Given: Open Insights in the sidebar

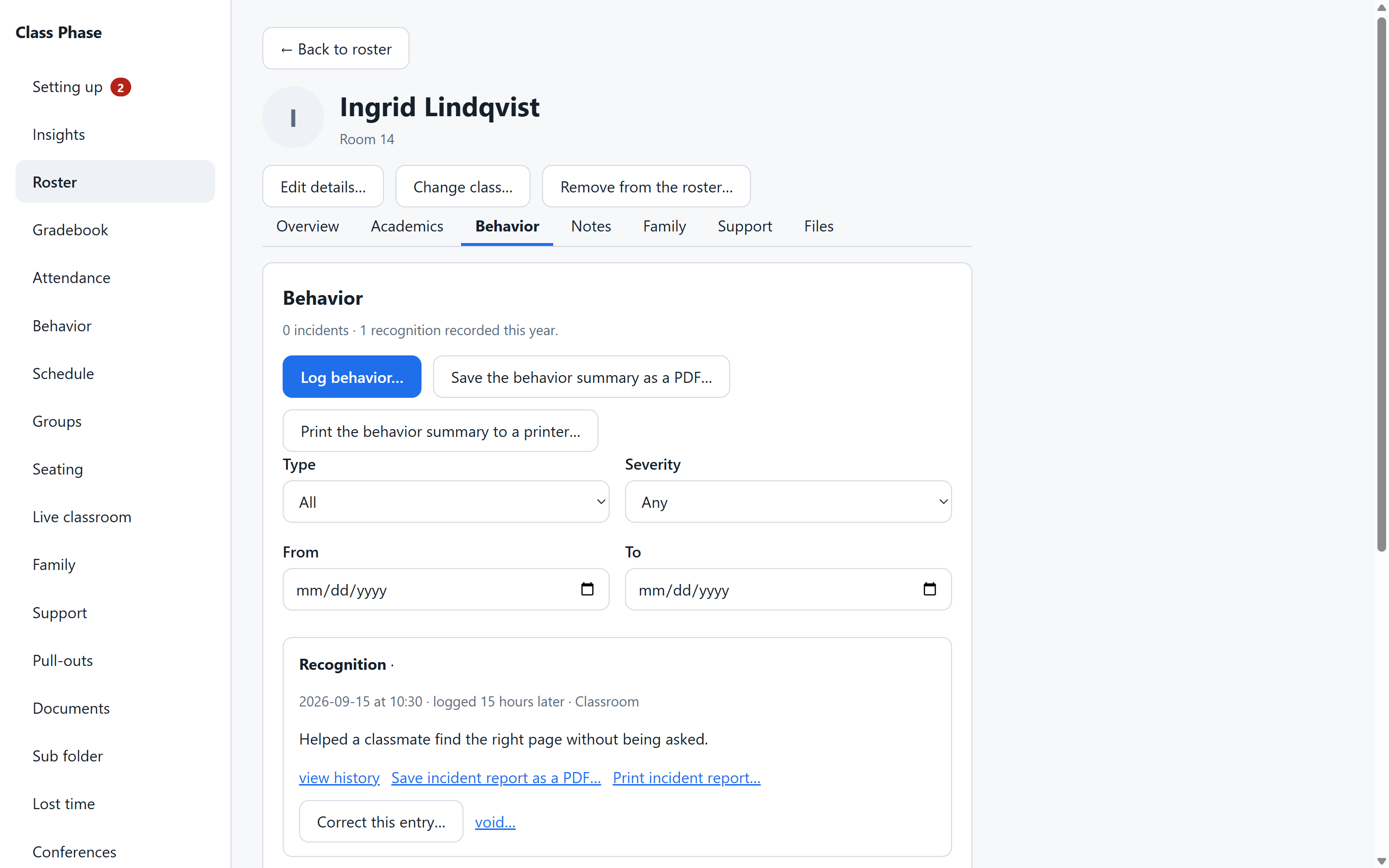Looking at the screenshot, I should [115, 135].
